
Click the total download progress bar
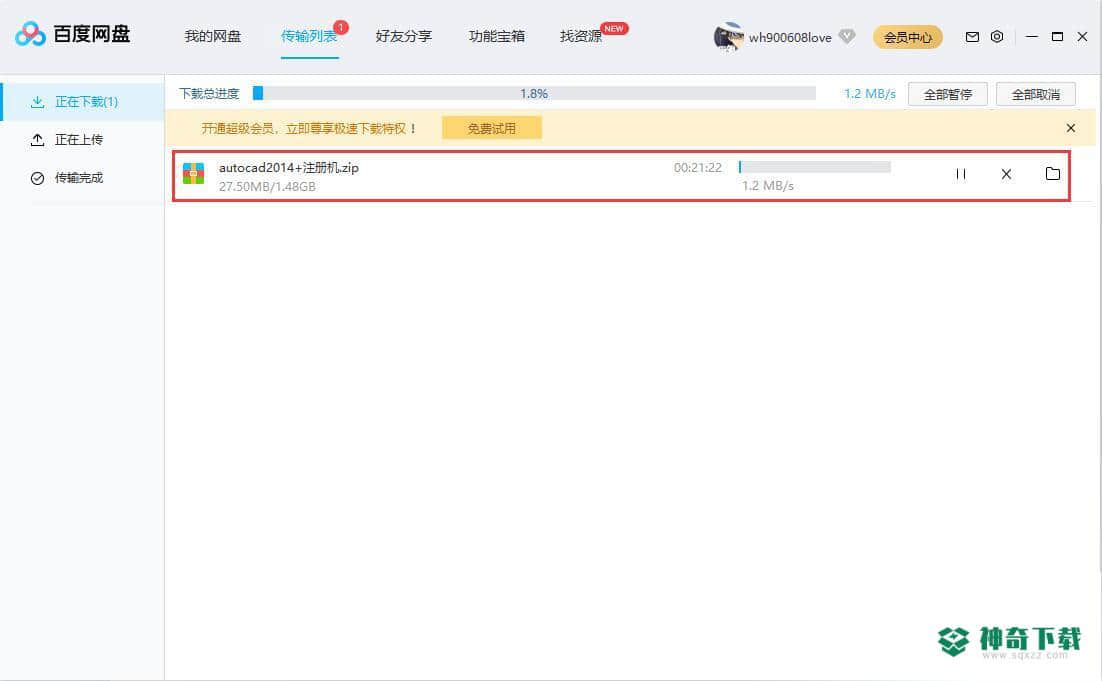[x=534, y=93]
